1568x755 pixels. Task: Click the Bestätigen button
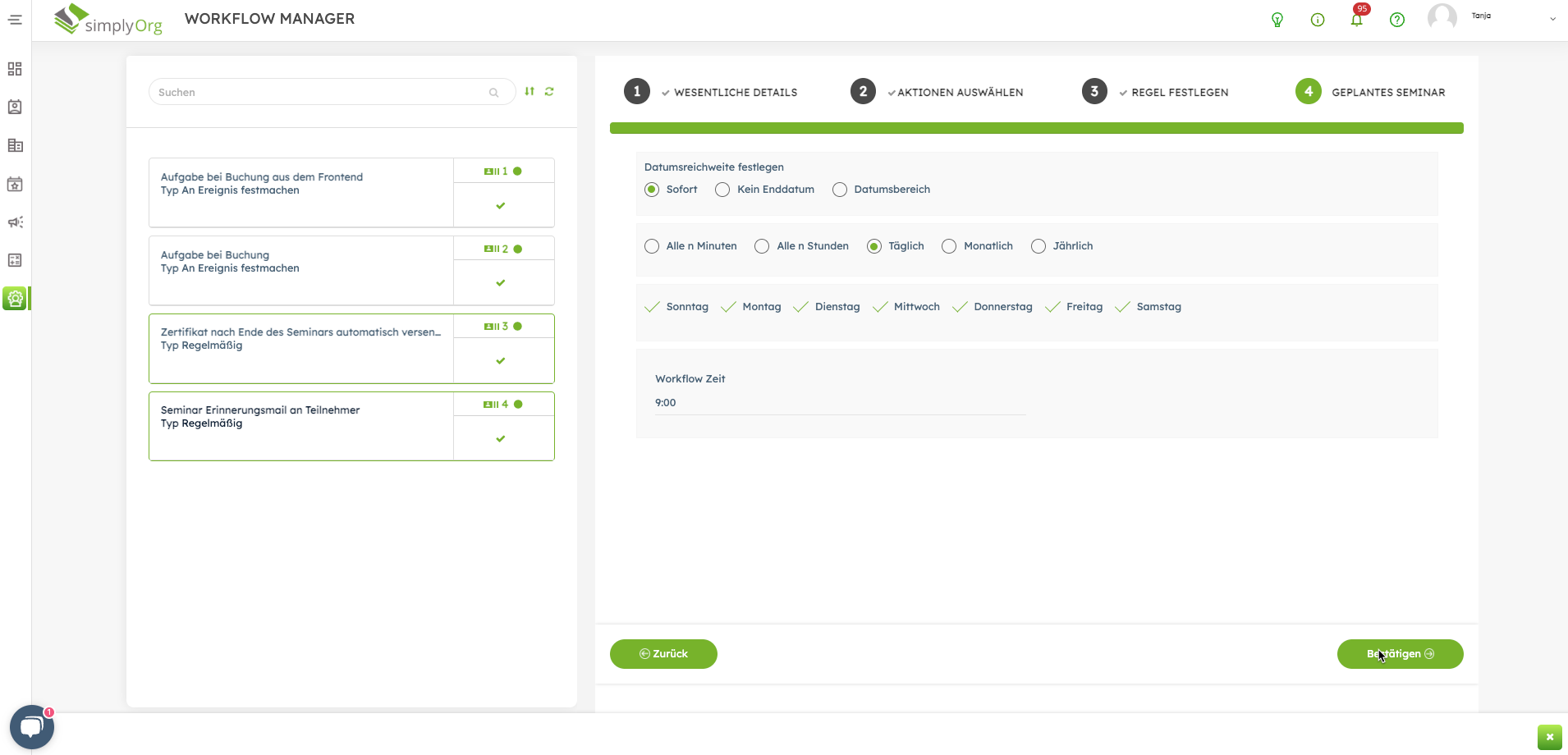click(1400, 654)
